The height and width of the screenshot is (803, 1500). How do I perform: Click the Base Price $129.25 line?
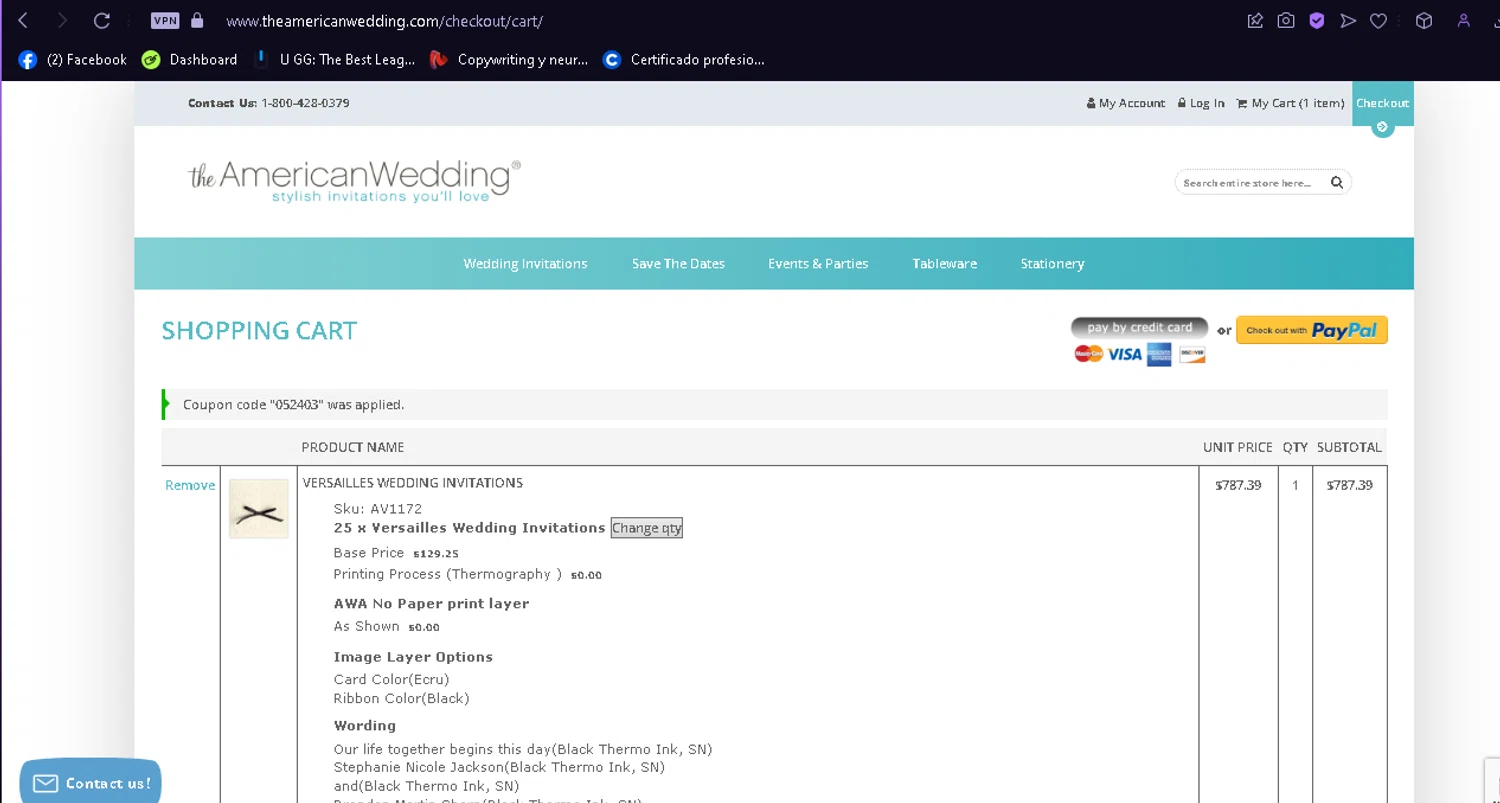click(x=396, y=553)
